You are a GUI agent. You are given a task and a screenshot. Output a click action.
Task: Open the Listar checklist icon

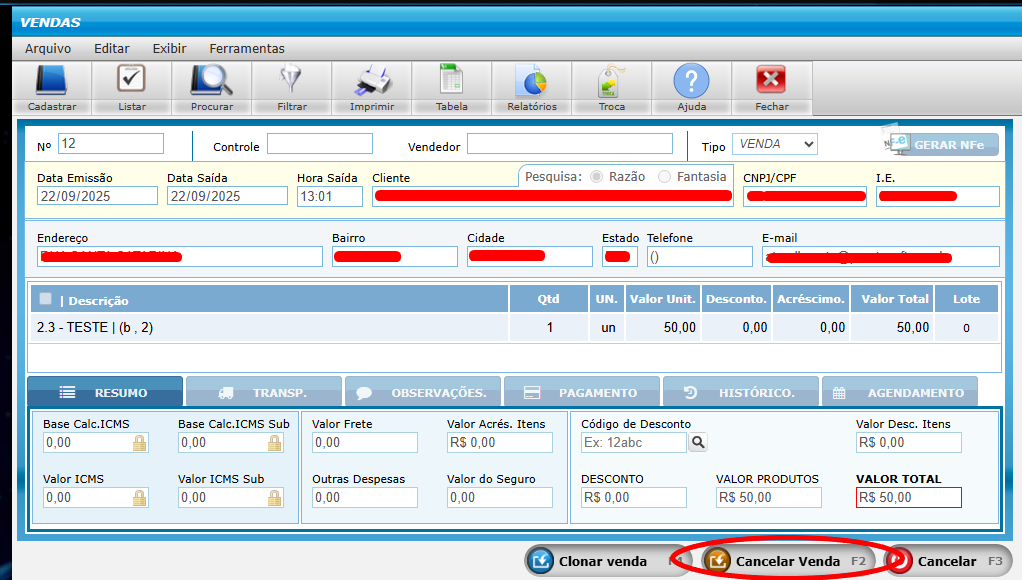pos(132,81)
